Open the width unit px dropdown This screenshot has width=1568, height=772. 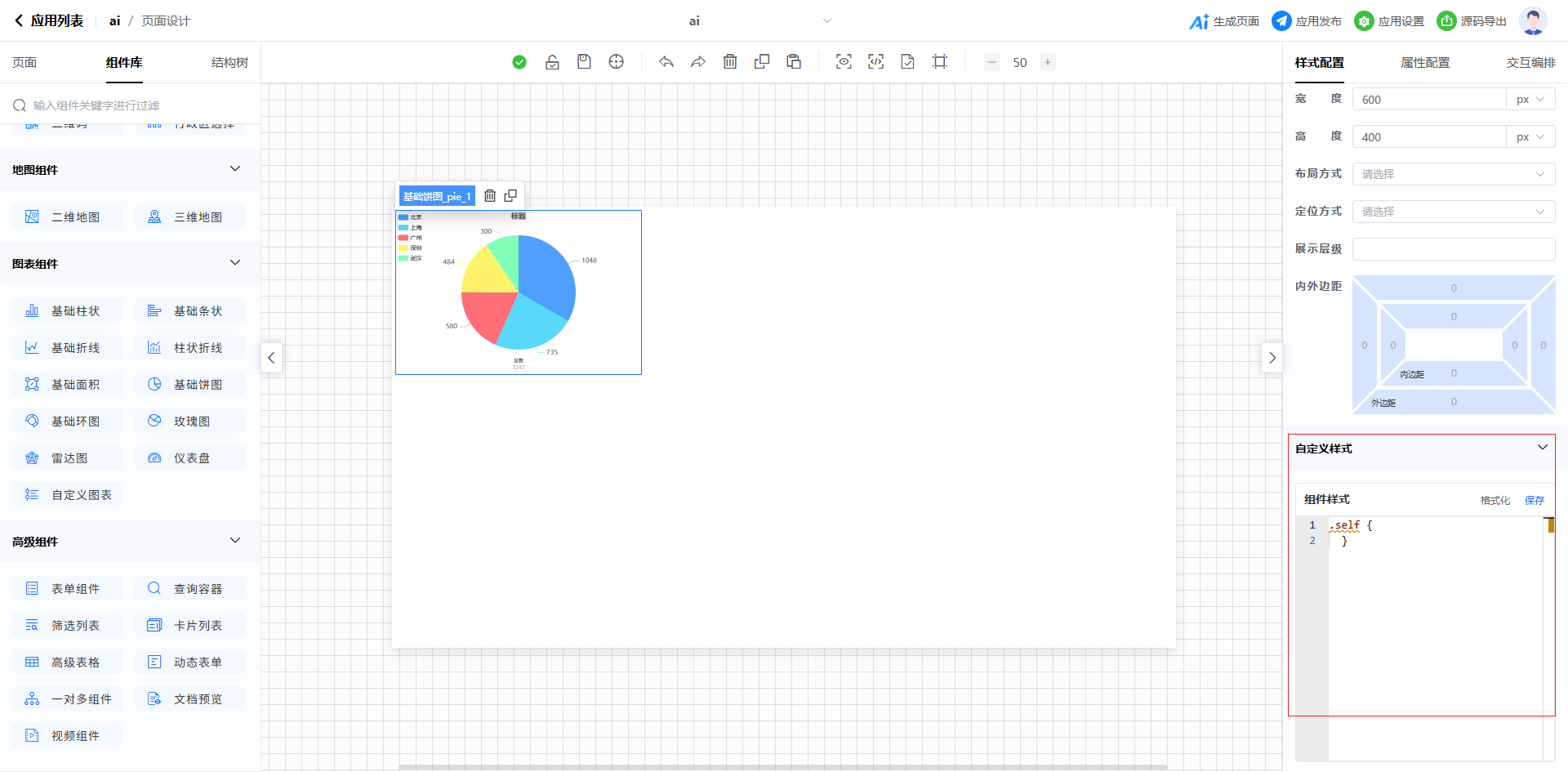click(1530, 100)
